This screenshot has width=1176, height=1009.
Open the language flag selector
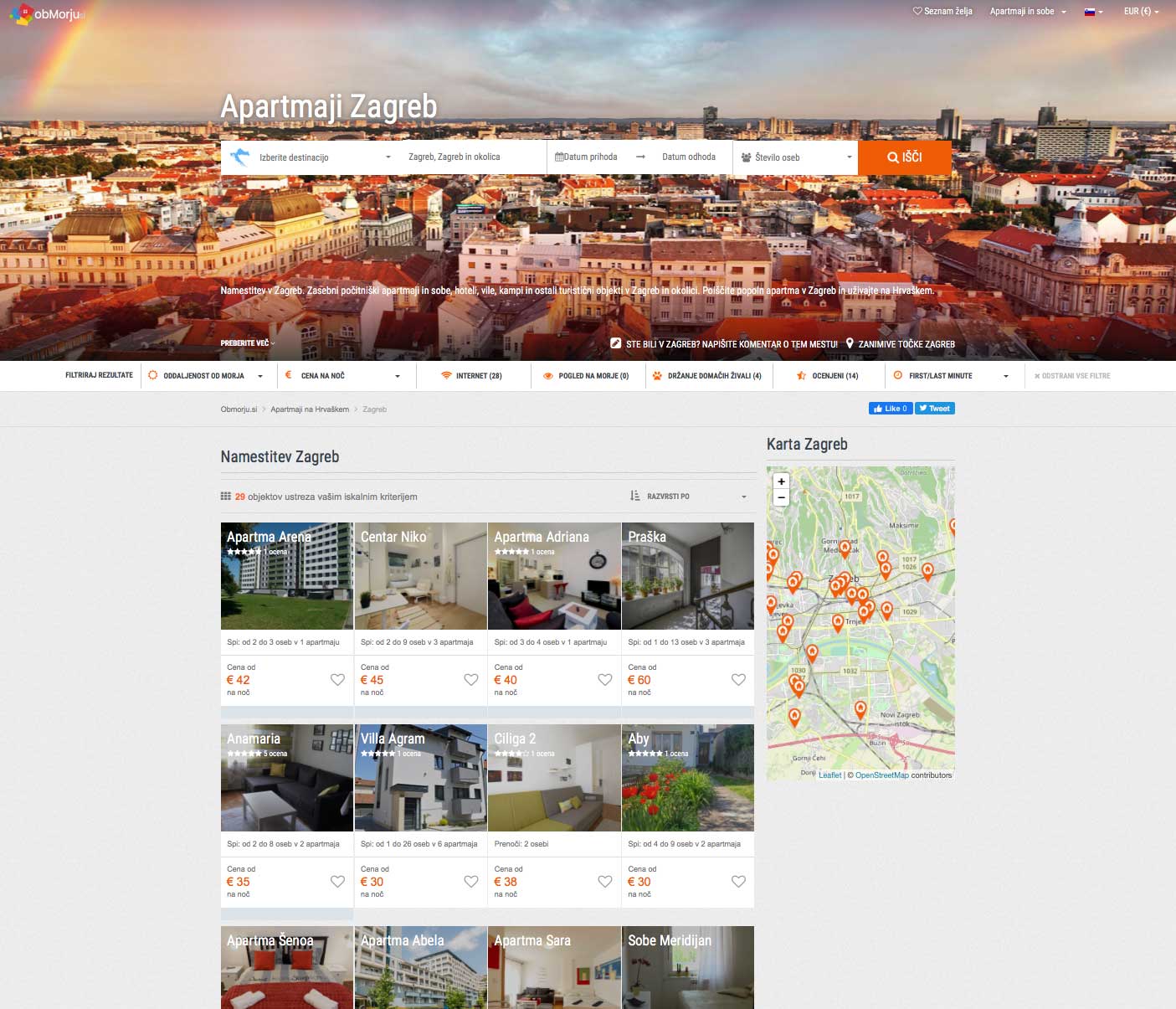click(1093, 12)
